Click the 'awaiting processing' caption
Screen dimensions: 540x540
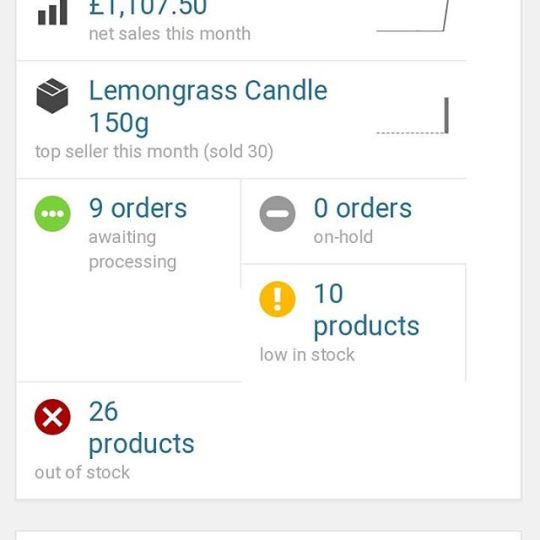[133, 249]
